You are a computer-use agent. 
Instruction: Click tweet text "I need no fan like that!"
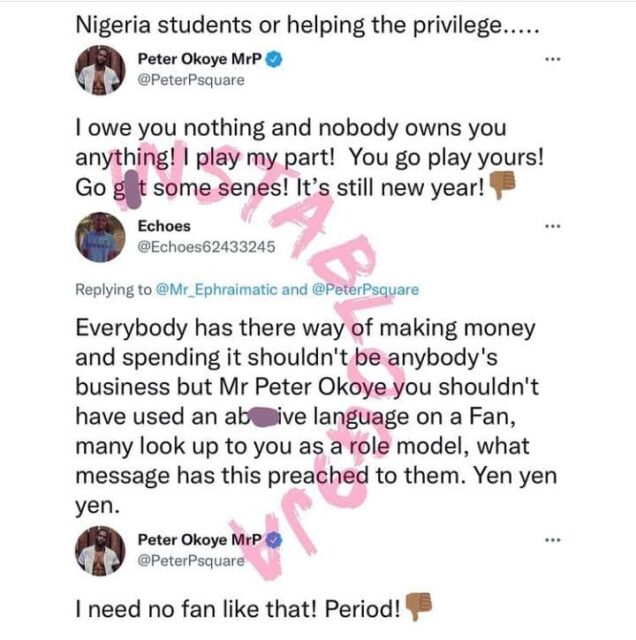pyautogui.click(x=196, y=609)
